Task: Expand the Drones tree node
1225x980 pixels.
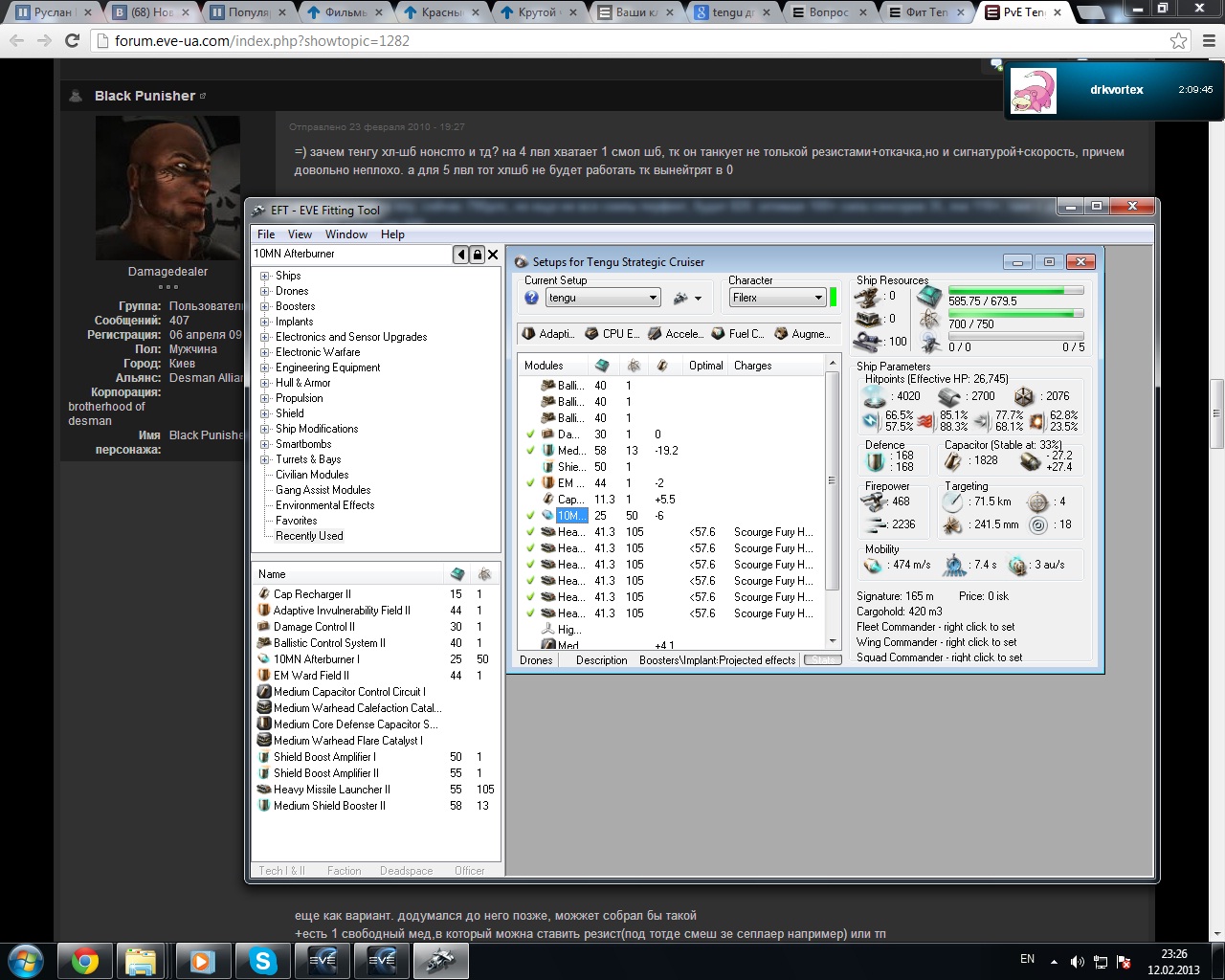Action: point(265,291)
